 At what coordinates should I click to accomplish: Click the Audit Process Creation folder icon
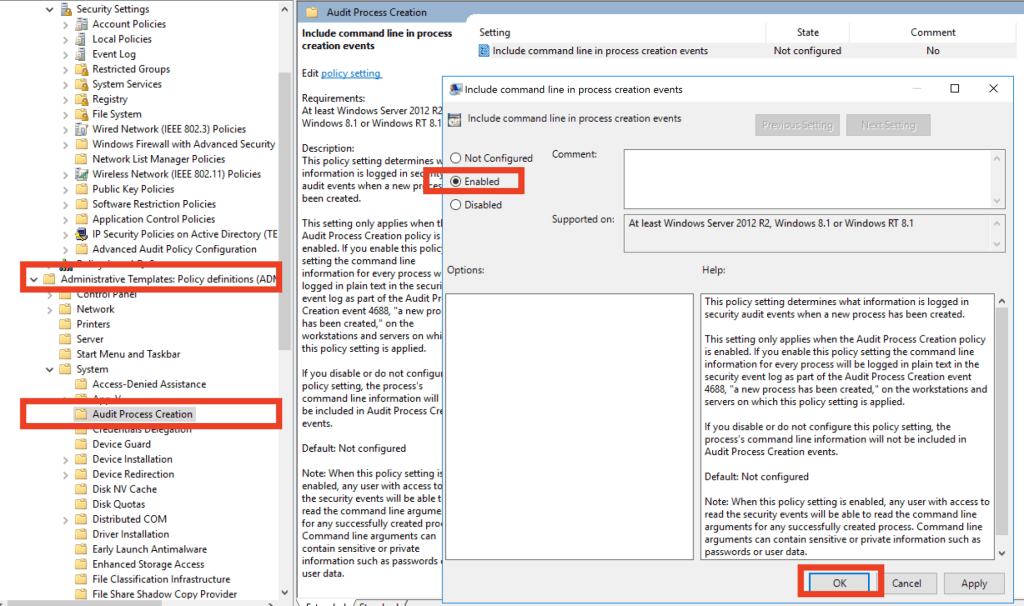tap(81, 414)
